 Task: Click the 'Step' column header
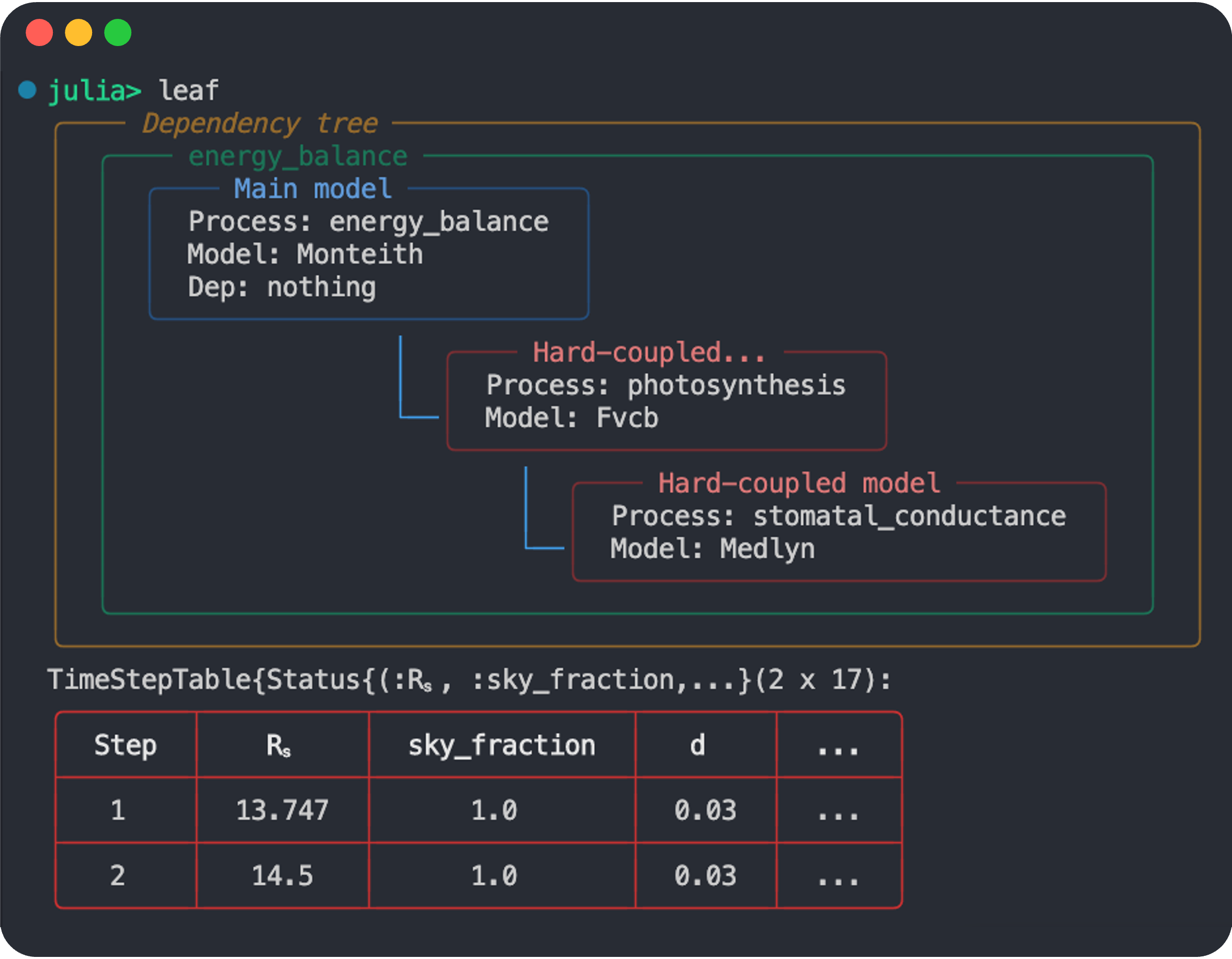click(126, 746)
